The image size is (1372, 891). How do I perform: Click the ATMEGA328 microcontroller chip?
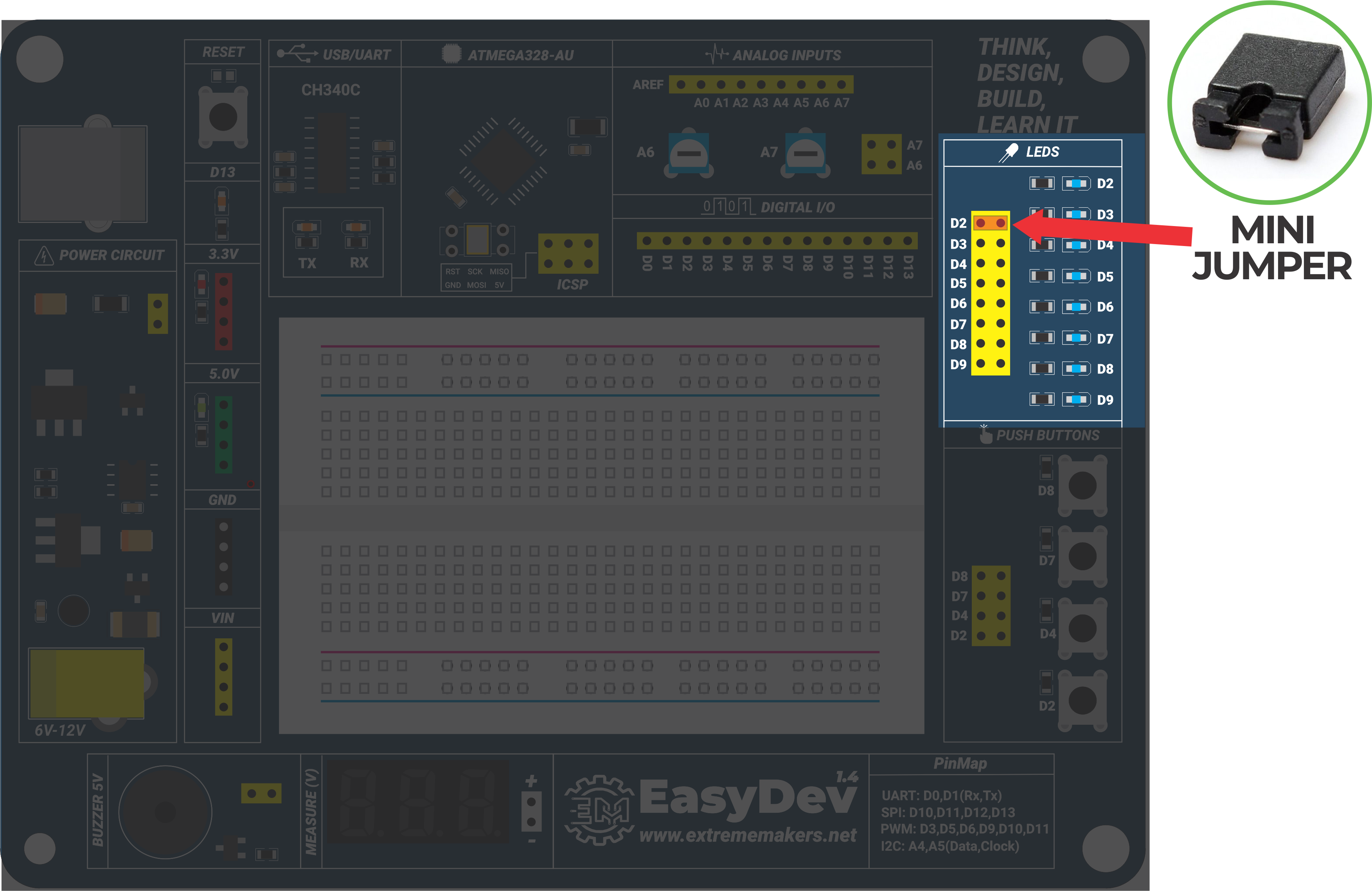[503, 161]
